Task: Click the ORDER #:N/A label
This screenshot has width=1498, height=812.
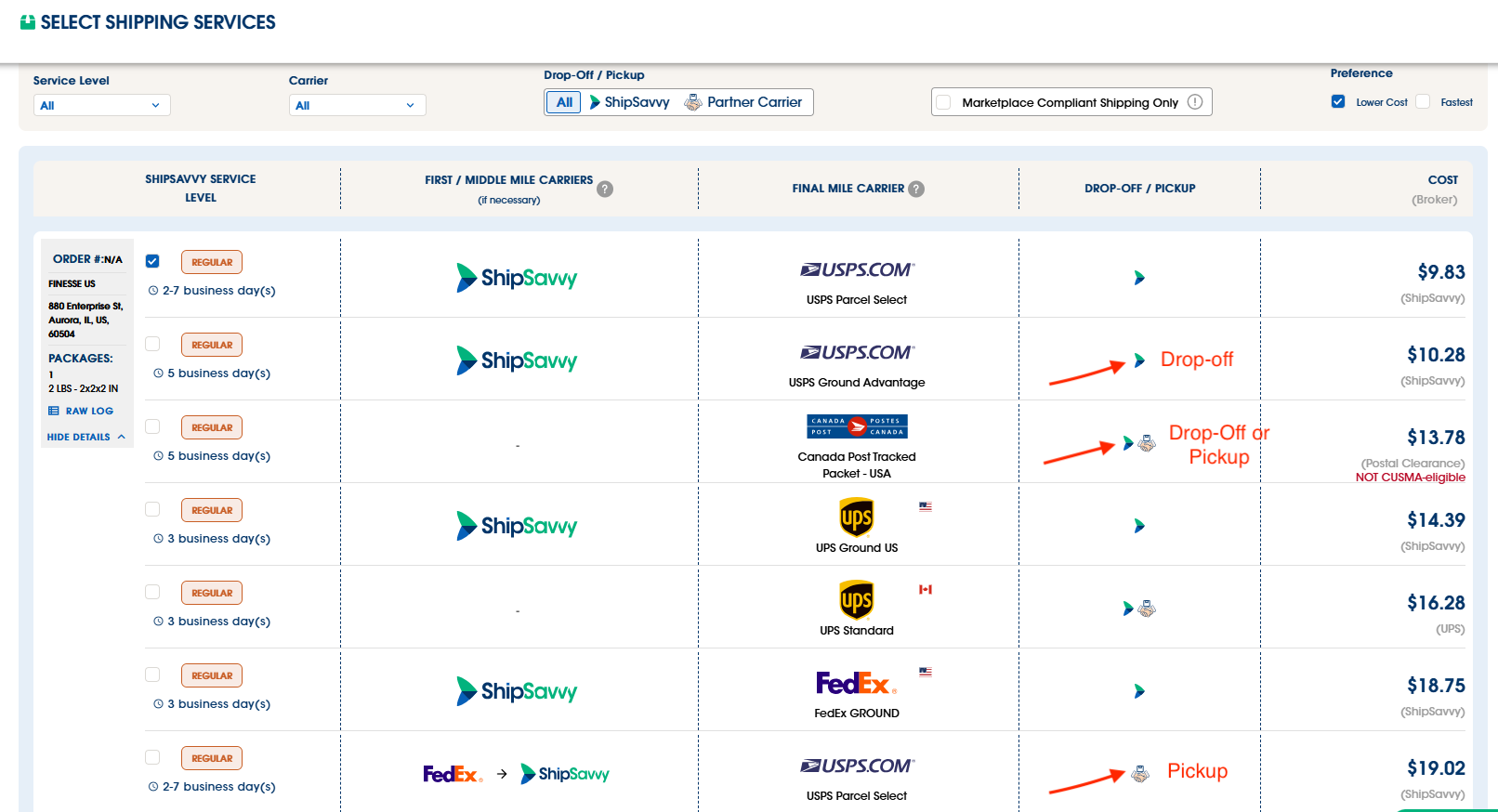Action: (87, 259)
